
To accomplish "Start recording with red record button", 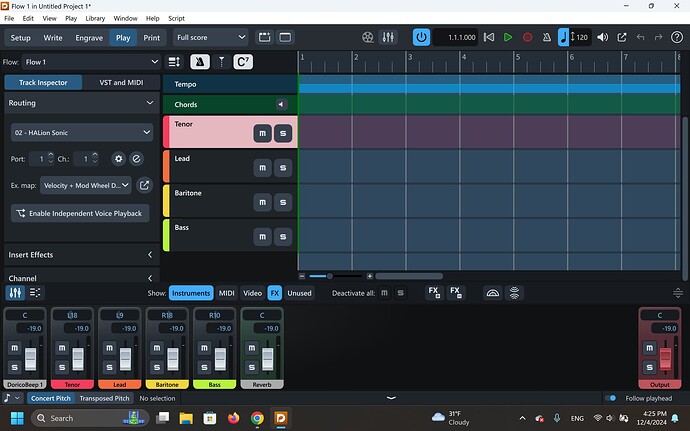I will (527, 37).
